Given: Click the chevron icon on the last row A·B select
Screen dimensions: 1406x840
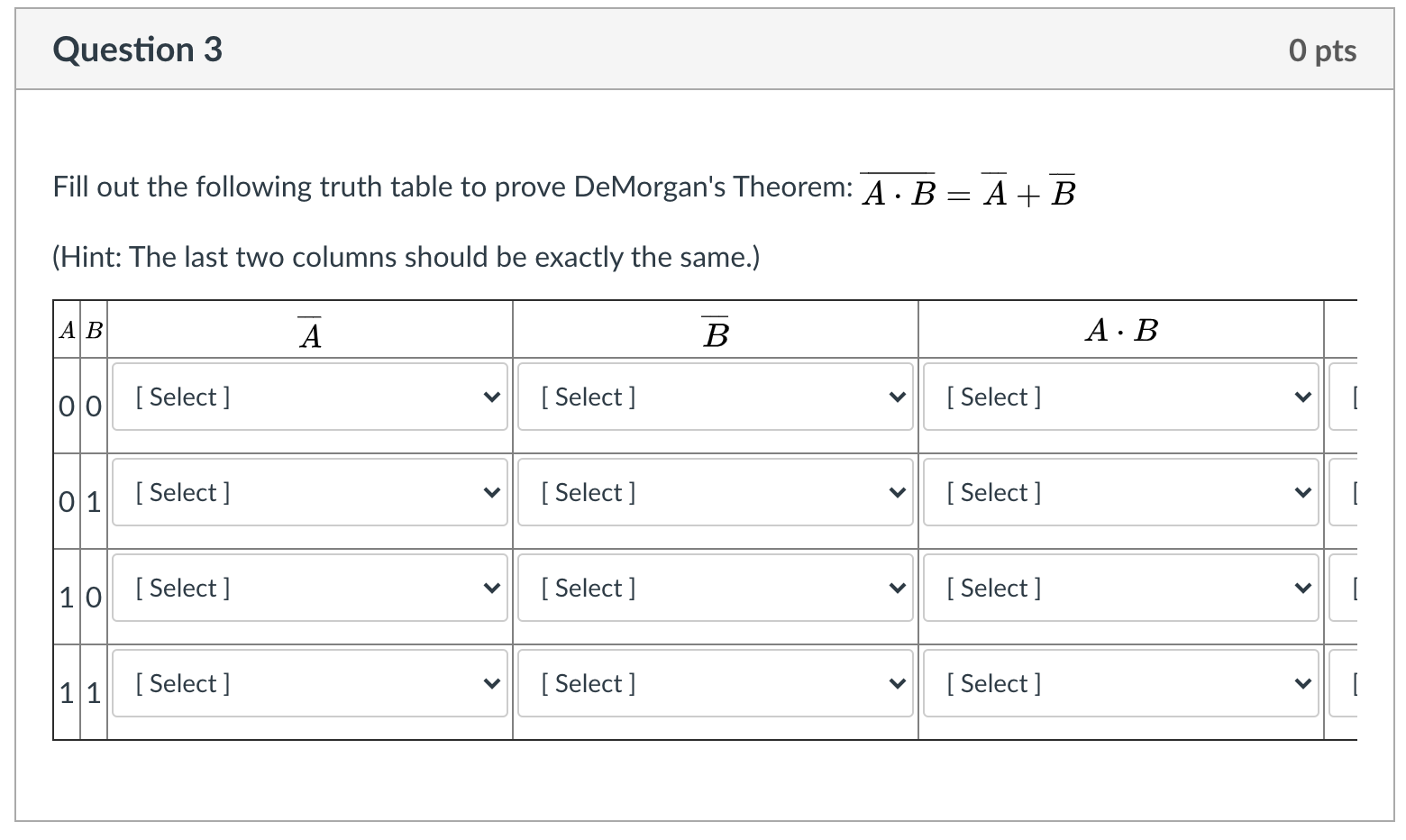Looking at the screenshot, I should pyautogui.click(x=1301, y=683).
